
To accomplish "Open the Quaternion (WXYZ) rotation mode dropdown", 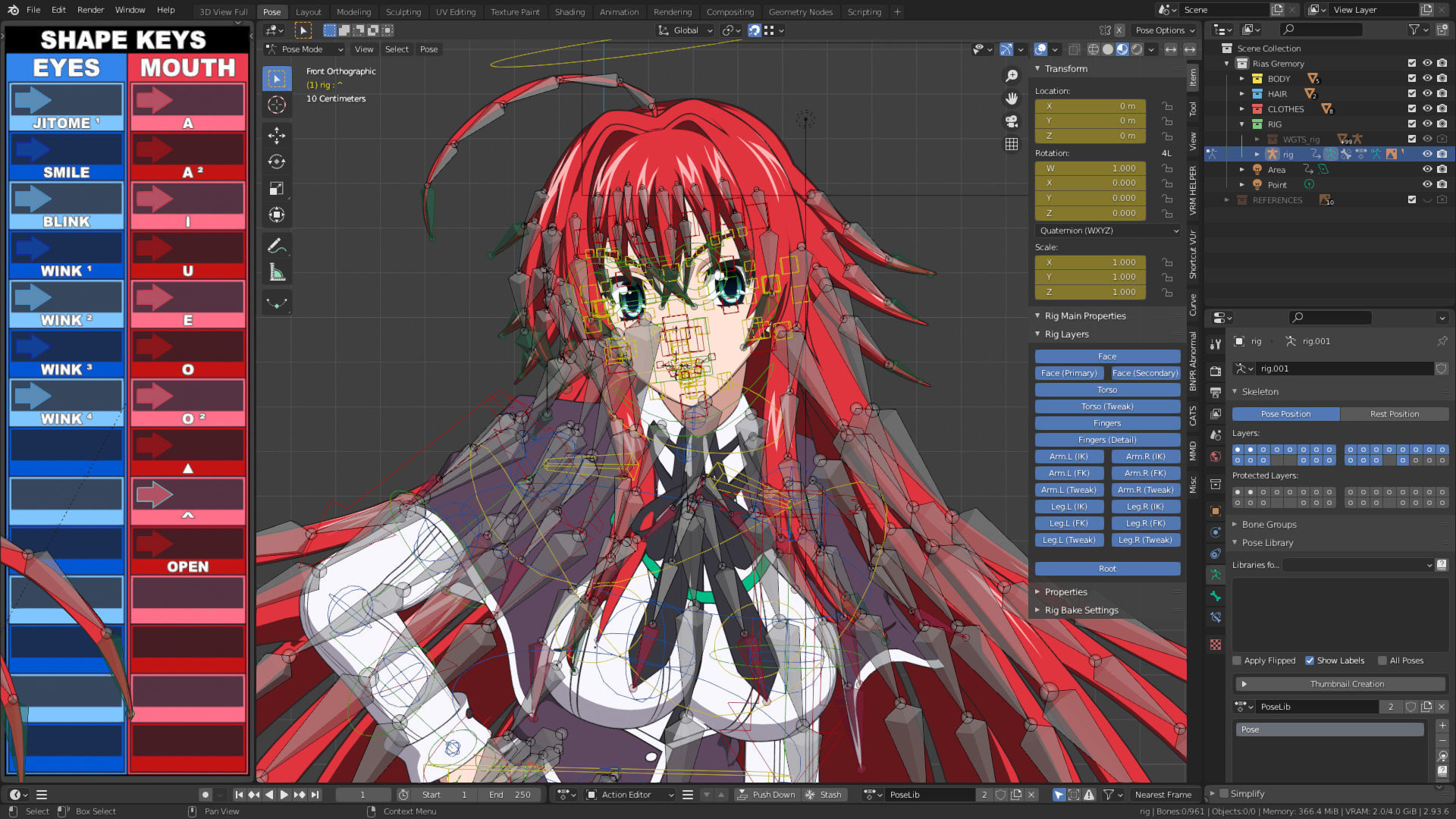I will (x=1108, y=231).
